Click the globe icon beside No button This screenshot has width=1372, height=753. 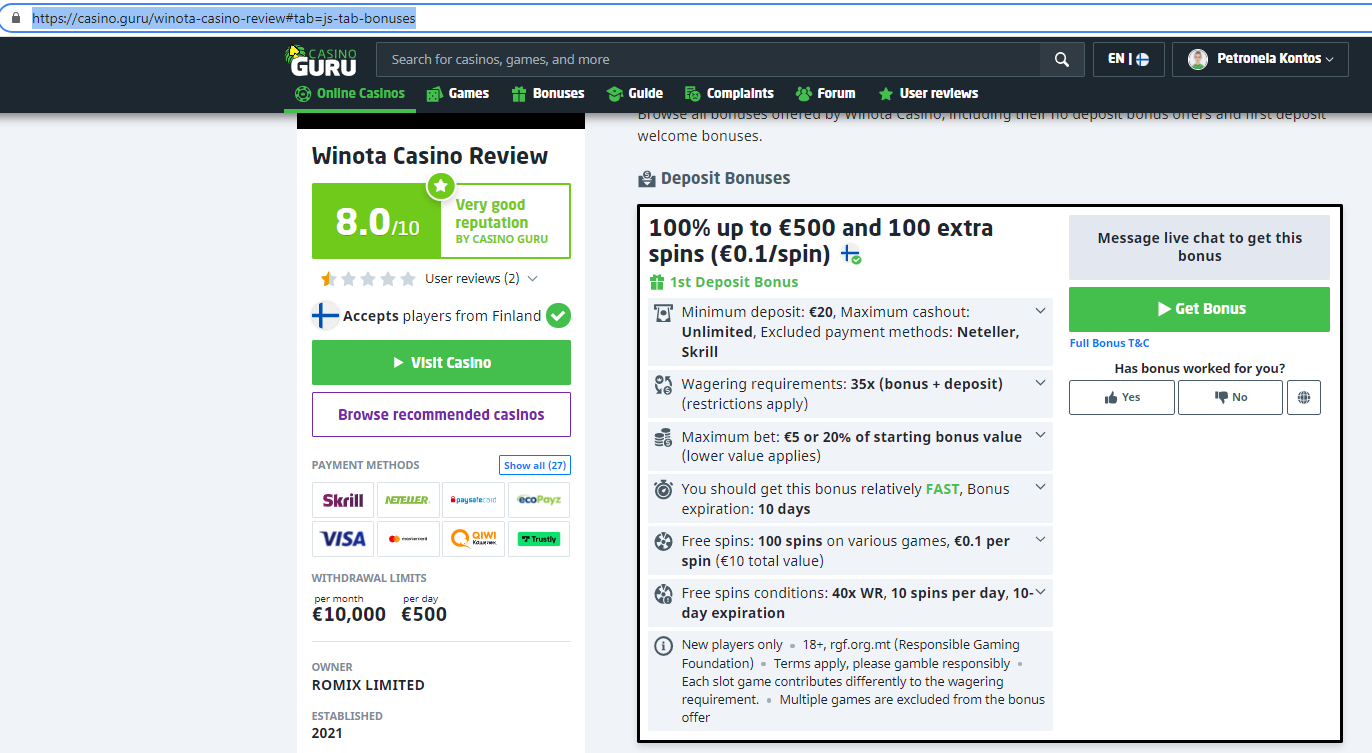(1303, 397)
